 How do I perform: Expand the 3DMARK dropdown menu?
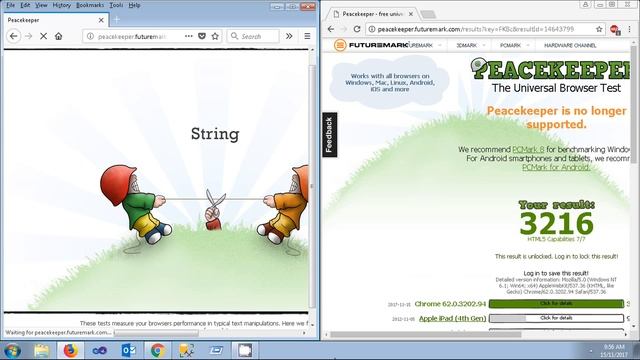(470, 45)
